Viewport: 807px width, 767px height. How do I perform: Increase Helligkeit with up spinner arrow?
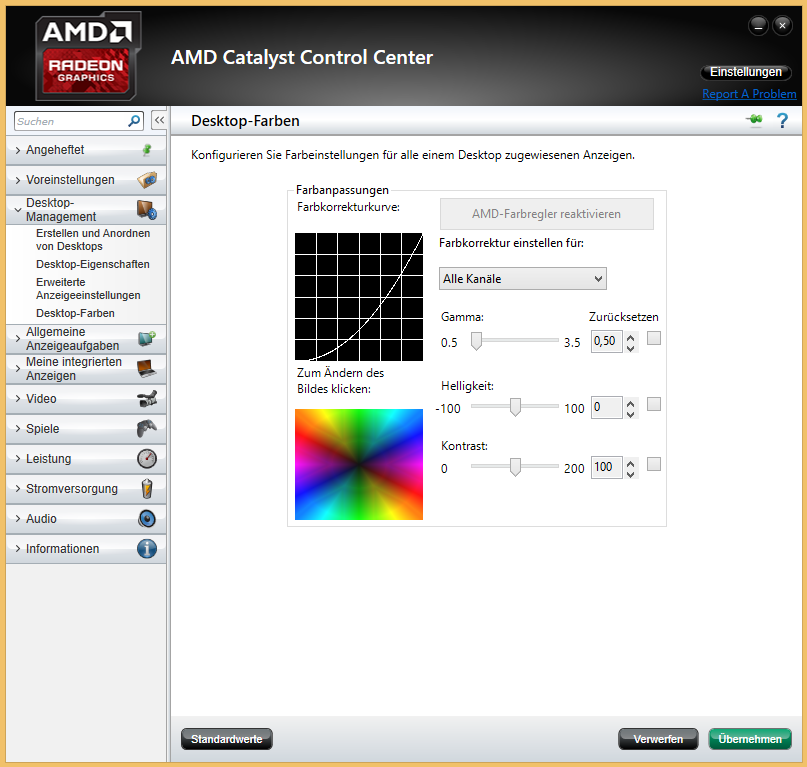[630, 404]
